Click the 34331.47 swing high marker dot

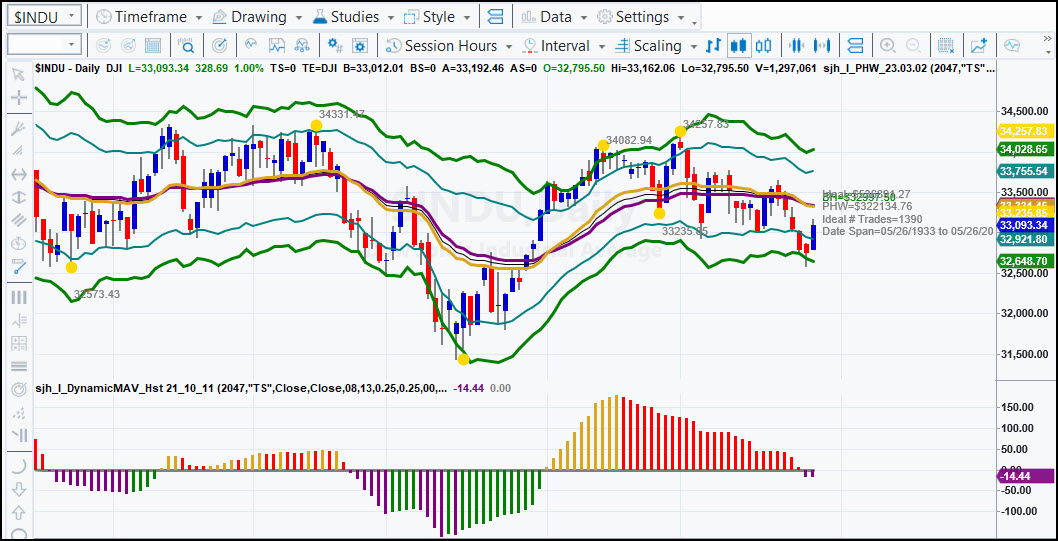coord(316,125)
